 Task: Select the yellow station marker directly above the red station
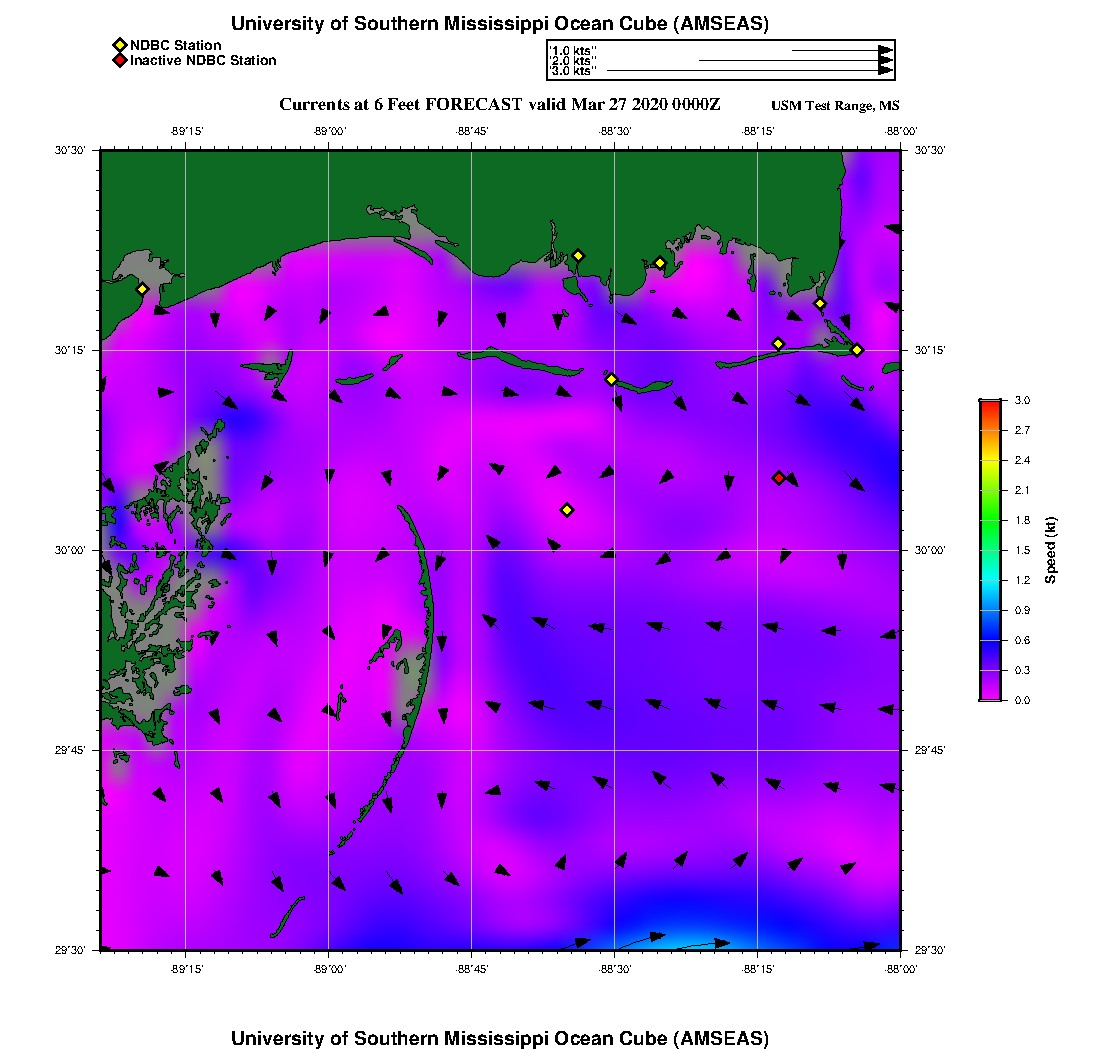(x=778, y=344)
